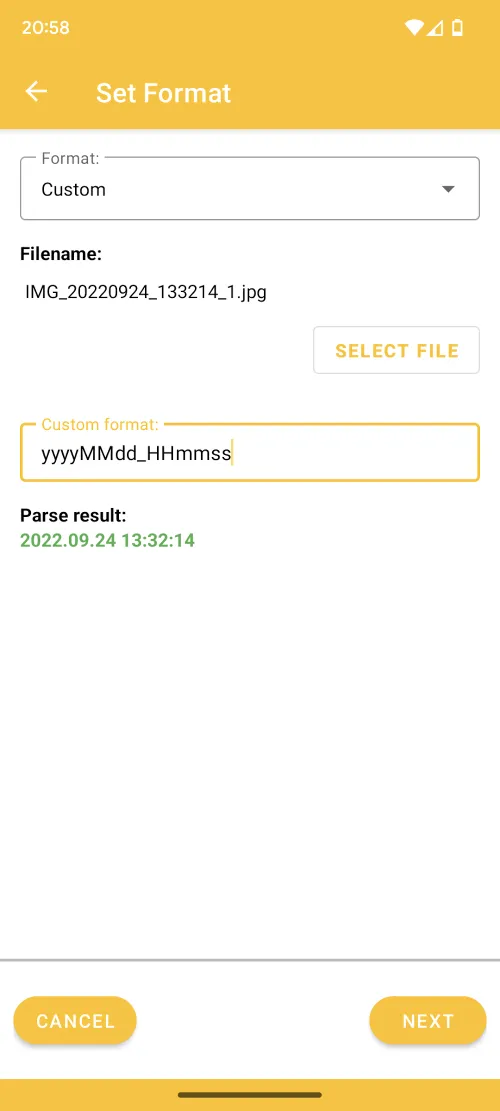Viewport: 500px width, 1111px height.
Task: Click the filename IMG_20220924_133214_1.jpg text
Action: 146,292
